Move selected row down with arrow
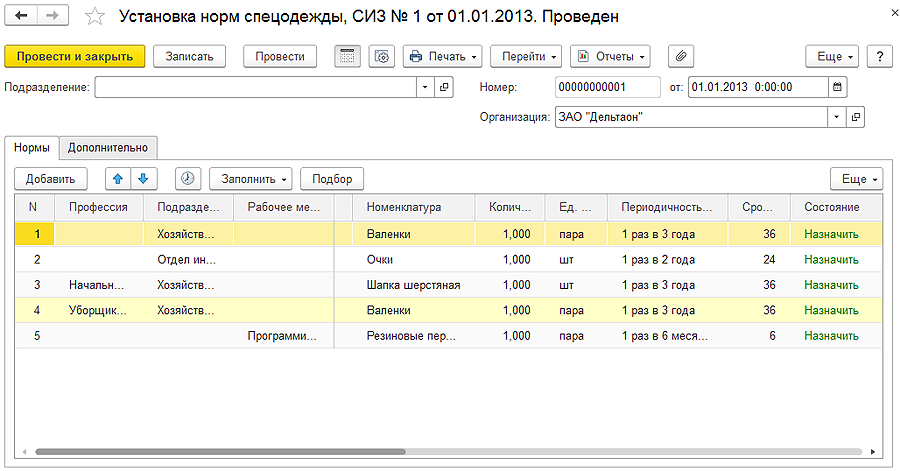900x471 pixels. 143,179
